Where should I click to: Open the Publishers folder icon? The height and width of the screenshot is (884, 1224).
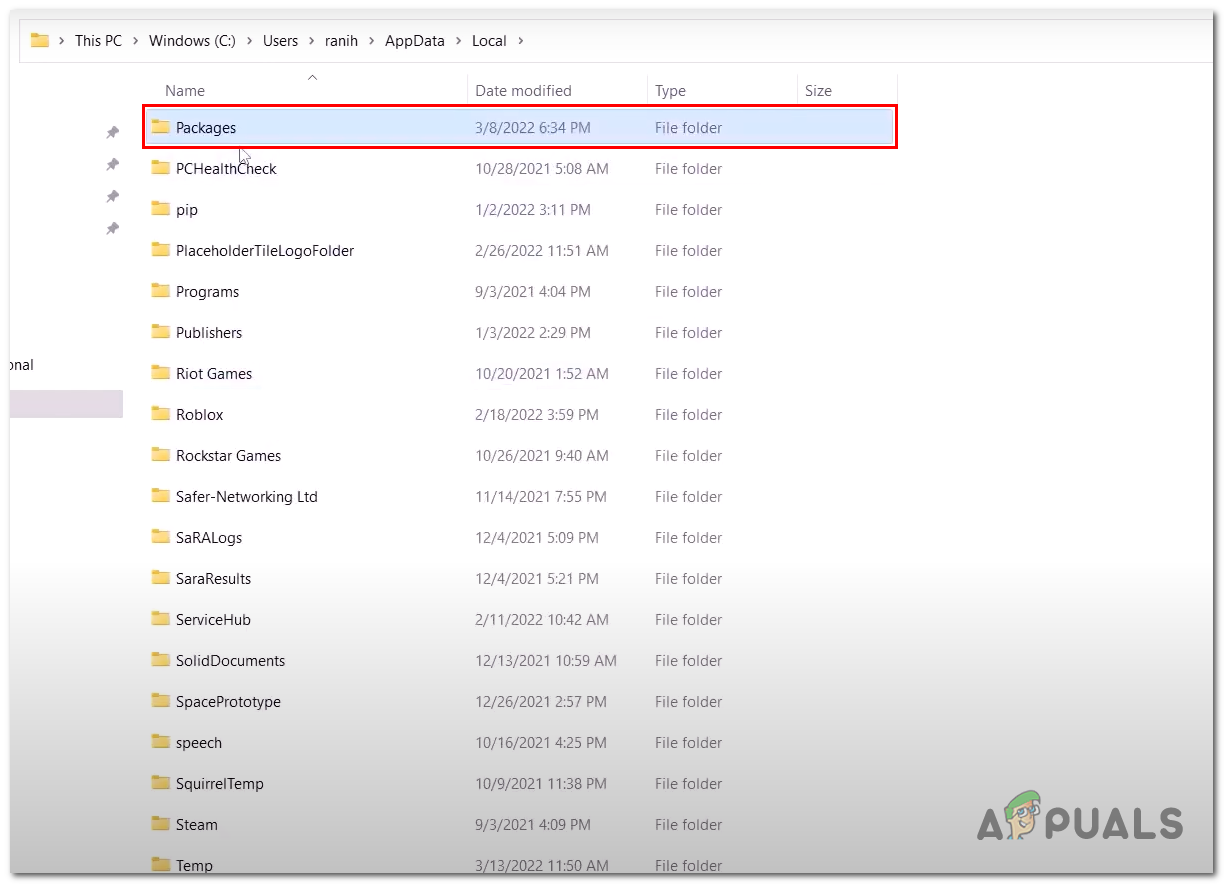pyautogui.click(x=161, y=332)
